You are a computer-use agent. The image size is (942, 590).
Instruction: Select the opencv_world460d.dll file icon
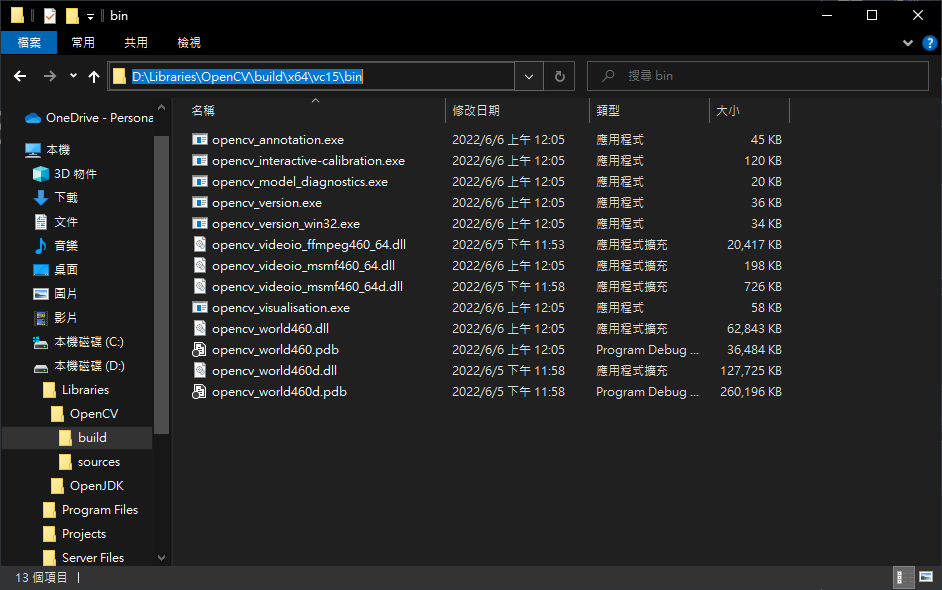199,371
